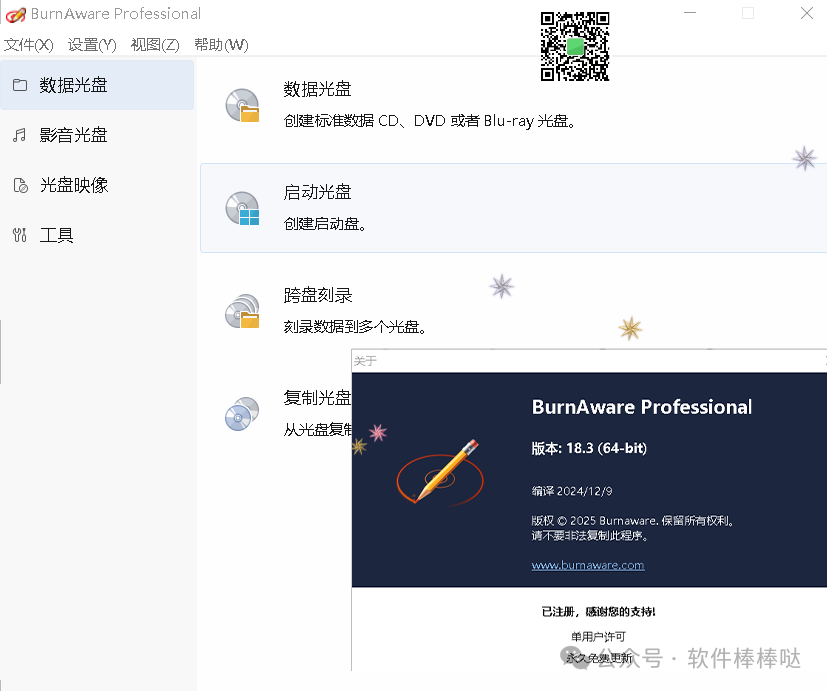Select 光盘映像 sidebar category
Viewport: 827px width, 691px height.
pyautogui.click(x=97, y=185)
